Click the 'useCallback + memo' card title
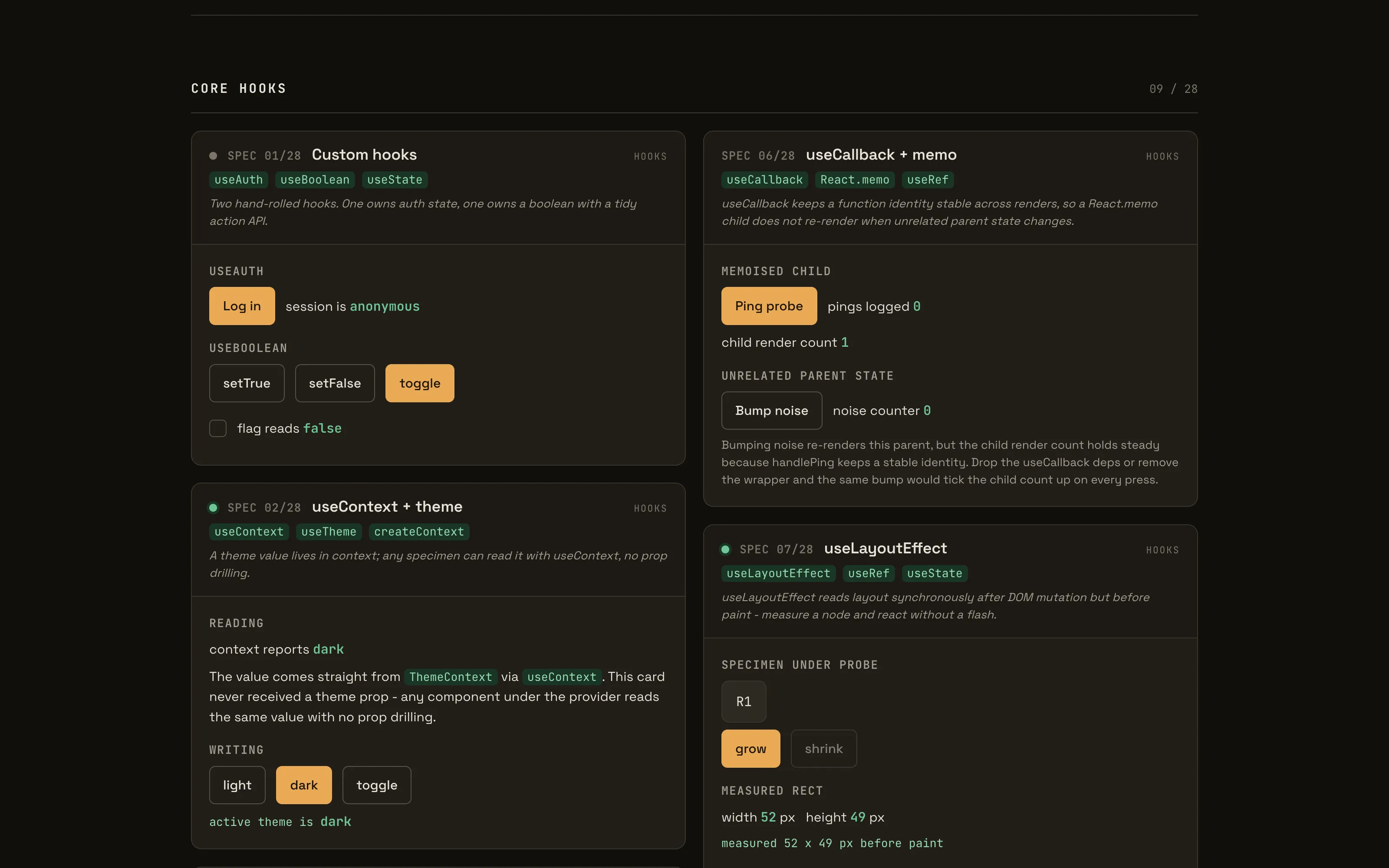The height and width of the screenshot is (868, 1389). click(x=881, y=155)
